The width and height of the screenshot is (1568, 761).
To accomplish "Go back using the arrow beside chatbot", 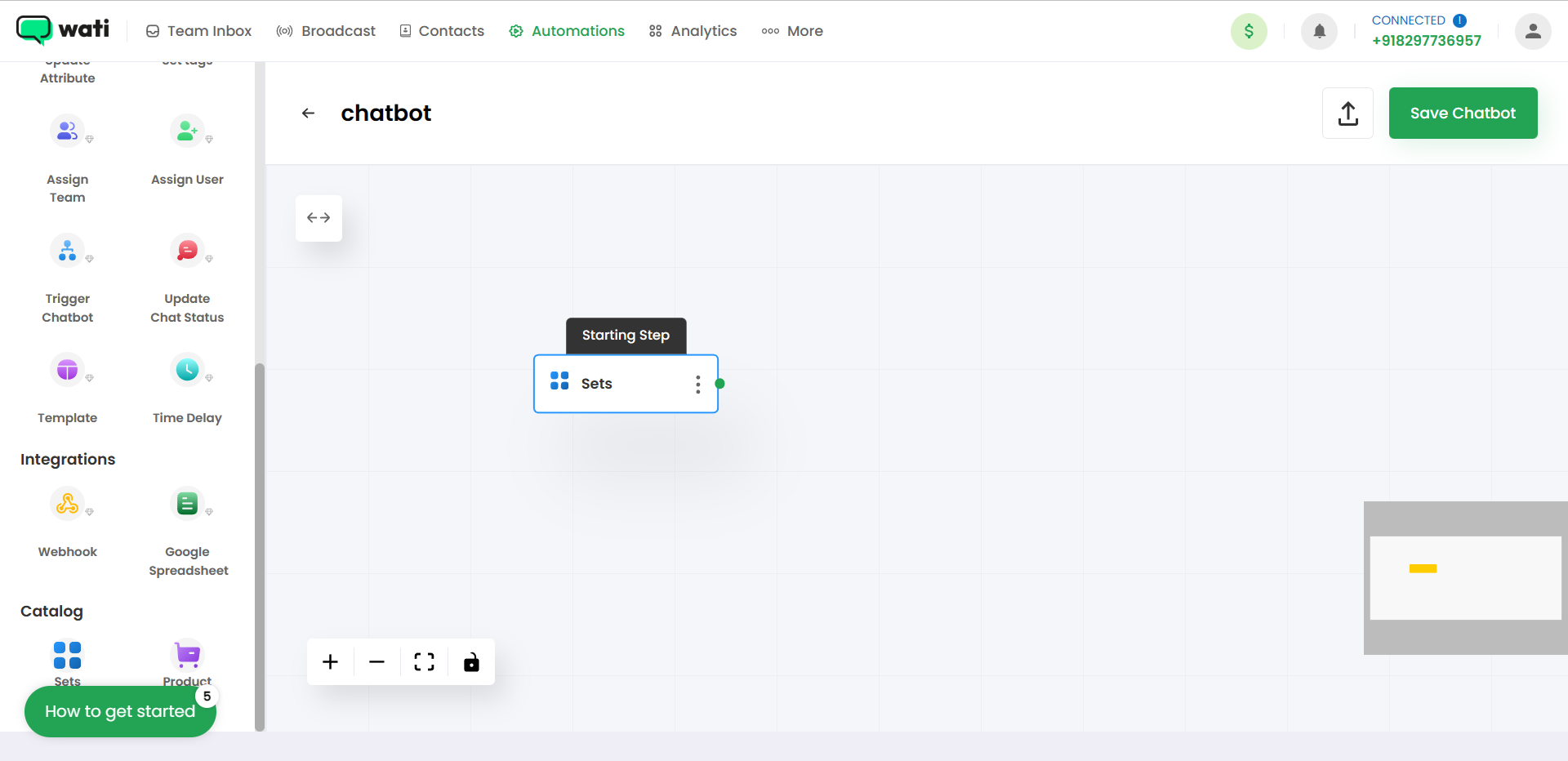I will (x=308, y=113).
